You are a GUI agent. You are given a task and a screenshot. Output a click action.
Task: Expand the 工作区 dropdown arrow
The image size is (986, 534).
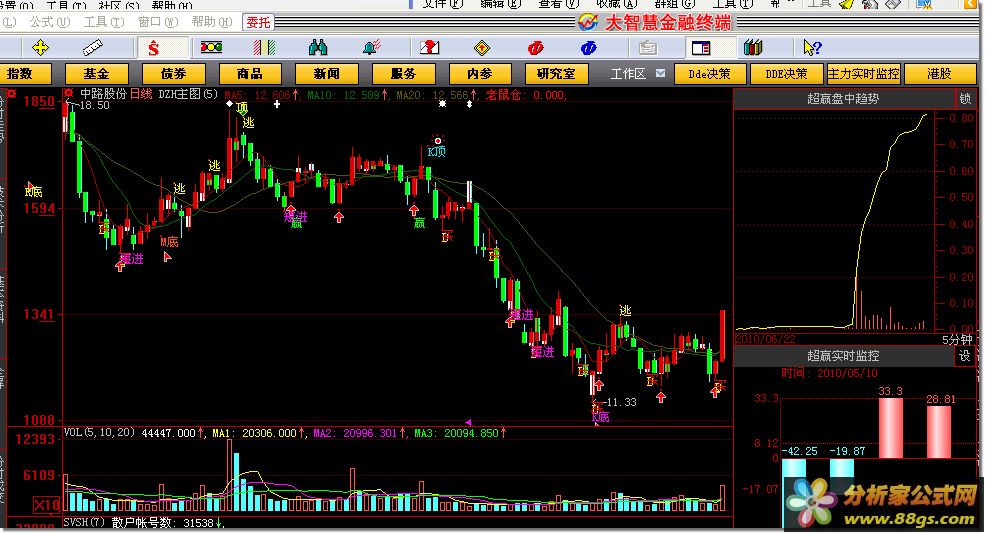660,74
